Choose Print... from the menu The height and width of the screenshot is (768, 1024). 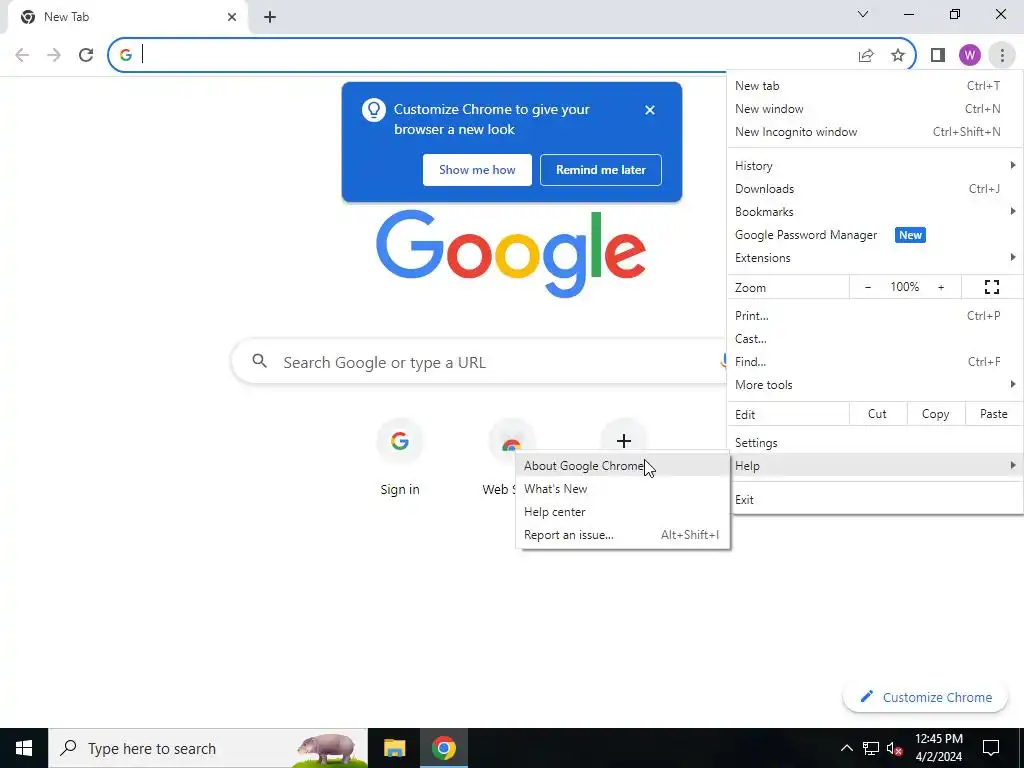coord(875,316)
